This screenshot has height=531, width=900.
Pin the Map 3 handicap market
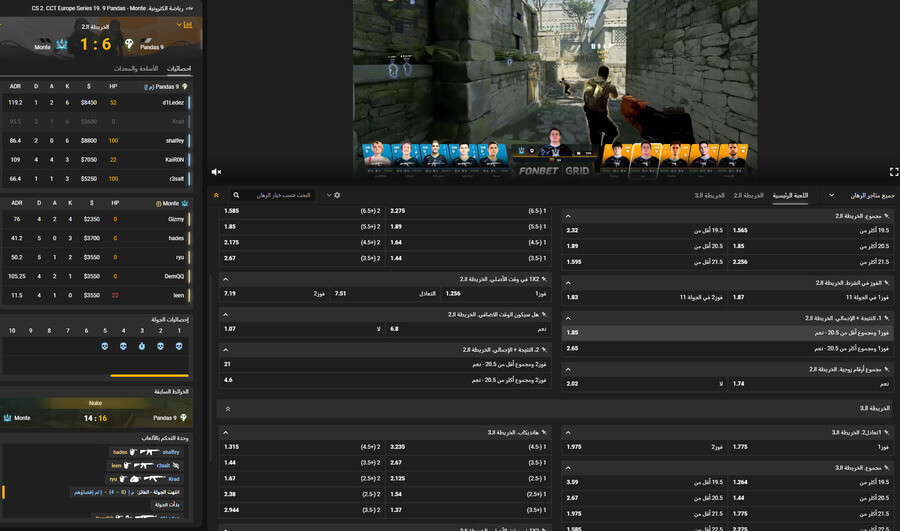tap(544, 432)
